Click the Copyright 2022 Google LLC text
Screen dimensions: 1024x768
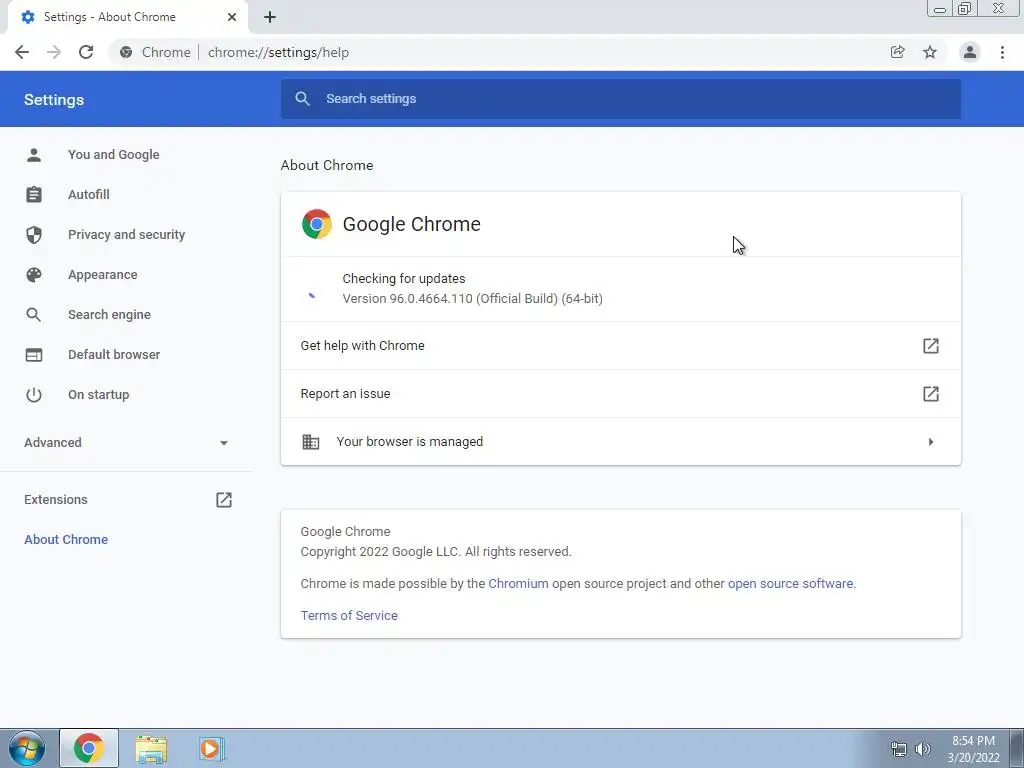[436, 552]
